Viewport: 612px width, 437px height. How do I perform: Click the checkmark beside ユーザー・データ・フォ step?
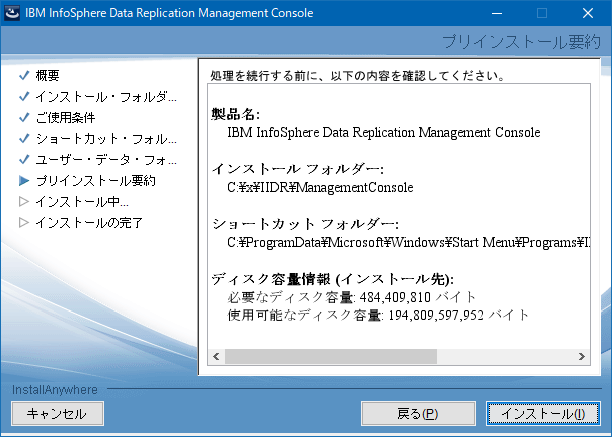tap(24, 160)
